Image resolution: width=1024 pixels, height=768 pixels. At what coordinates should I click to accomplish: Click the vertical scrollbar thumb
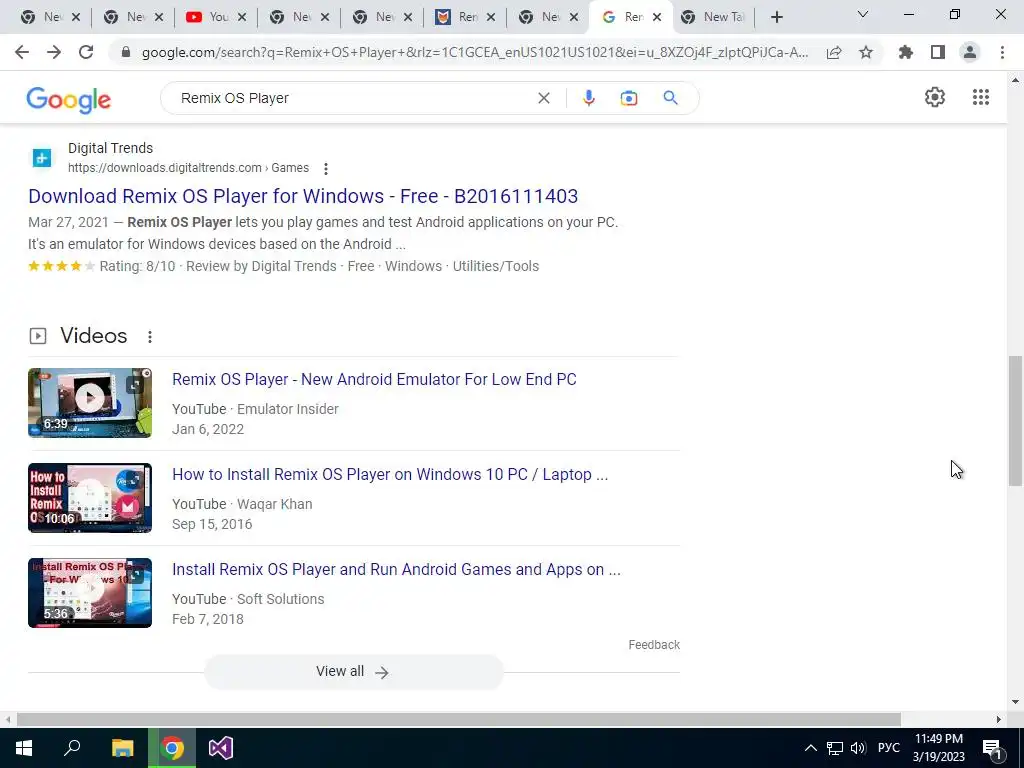(x=1014, y=421)
